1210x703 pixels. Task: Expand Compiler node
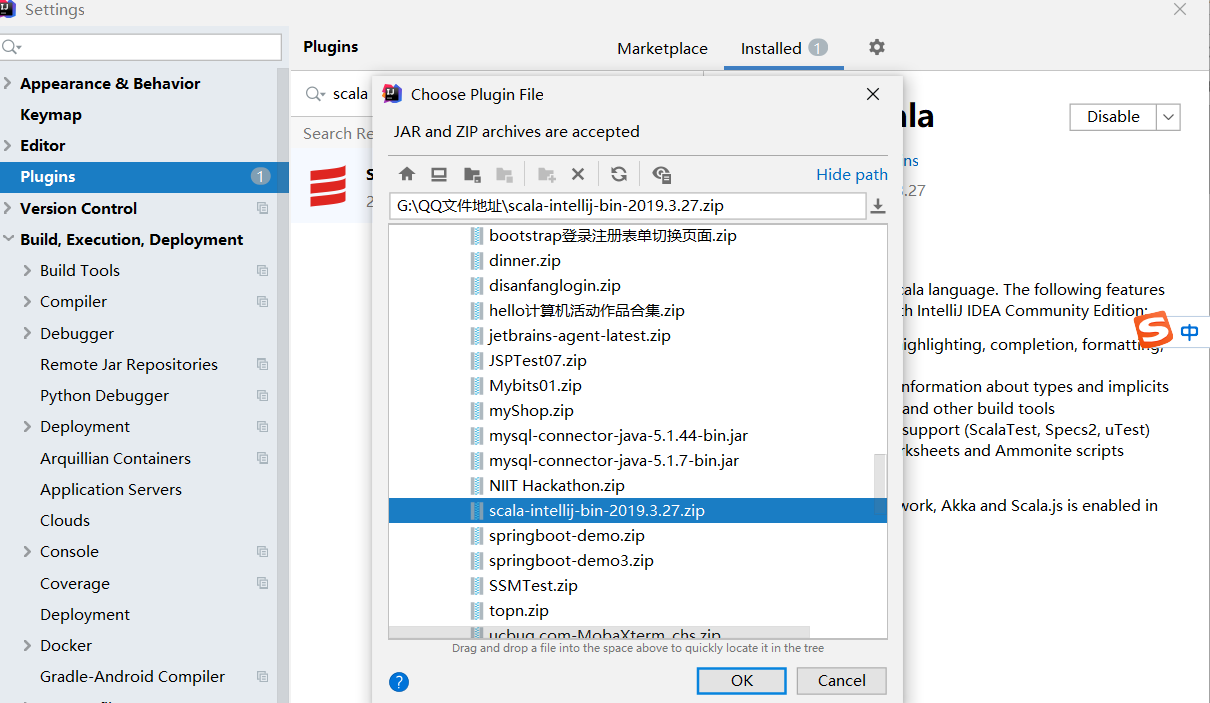(x=27, y=301)
